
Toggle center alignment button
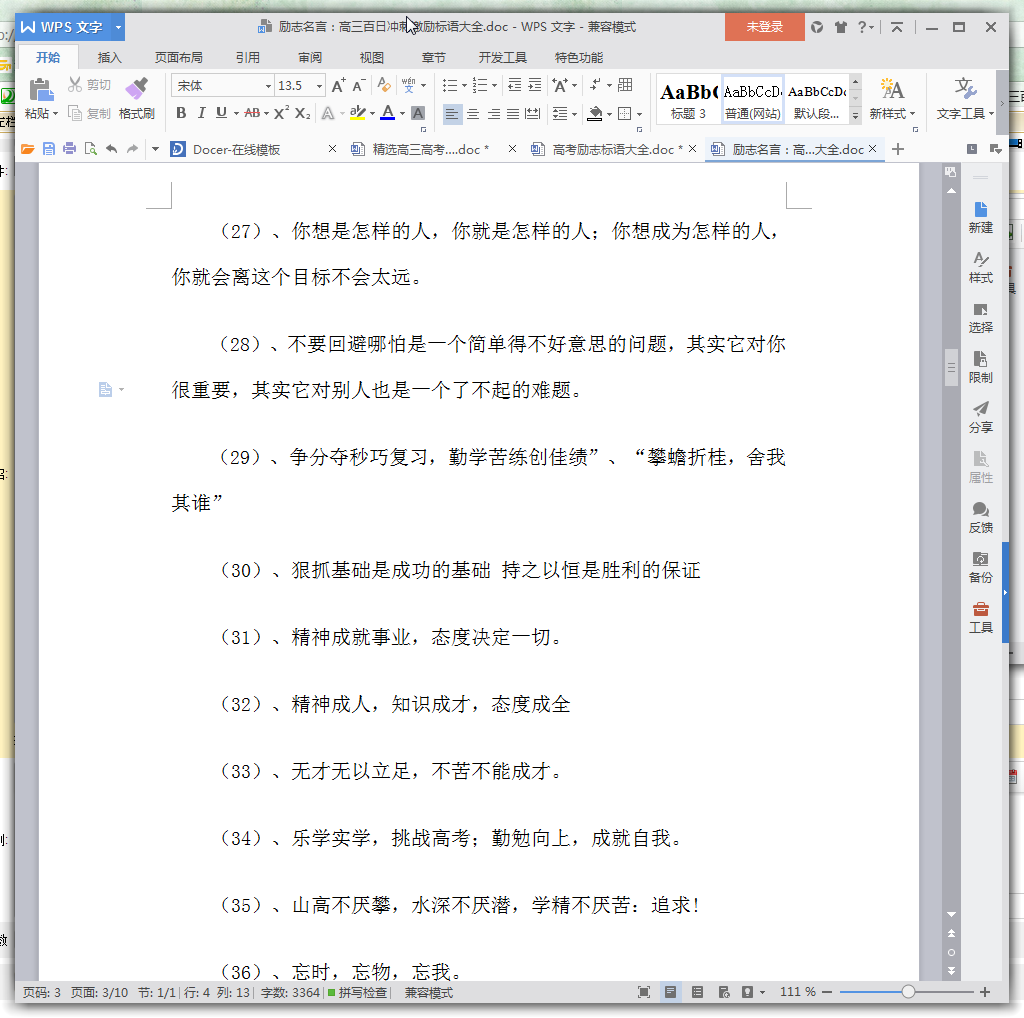point(473,114)
